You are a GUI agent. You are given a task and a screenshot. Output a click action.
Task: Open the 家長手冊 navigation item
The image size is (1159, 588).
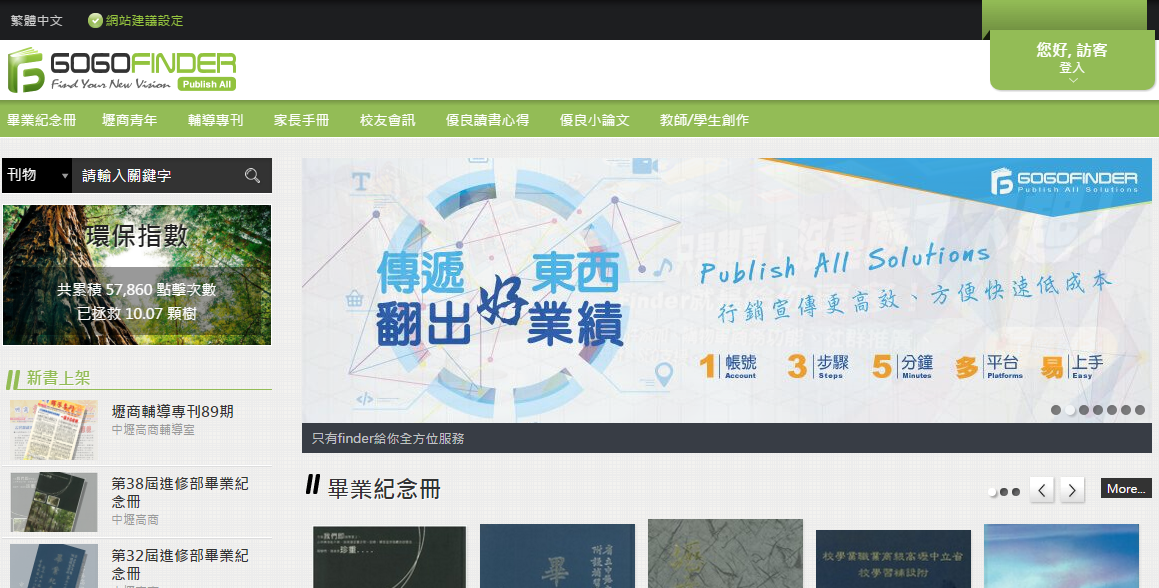(x=301, y=120)
